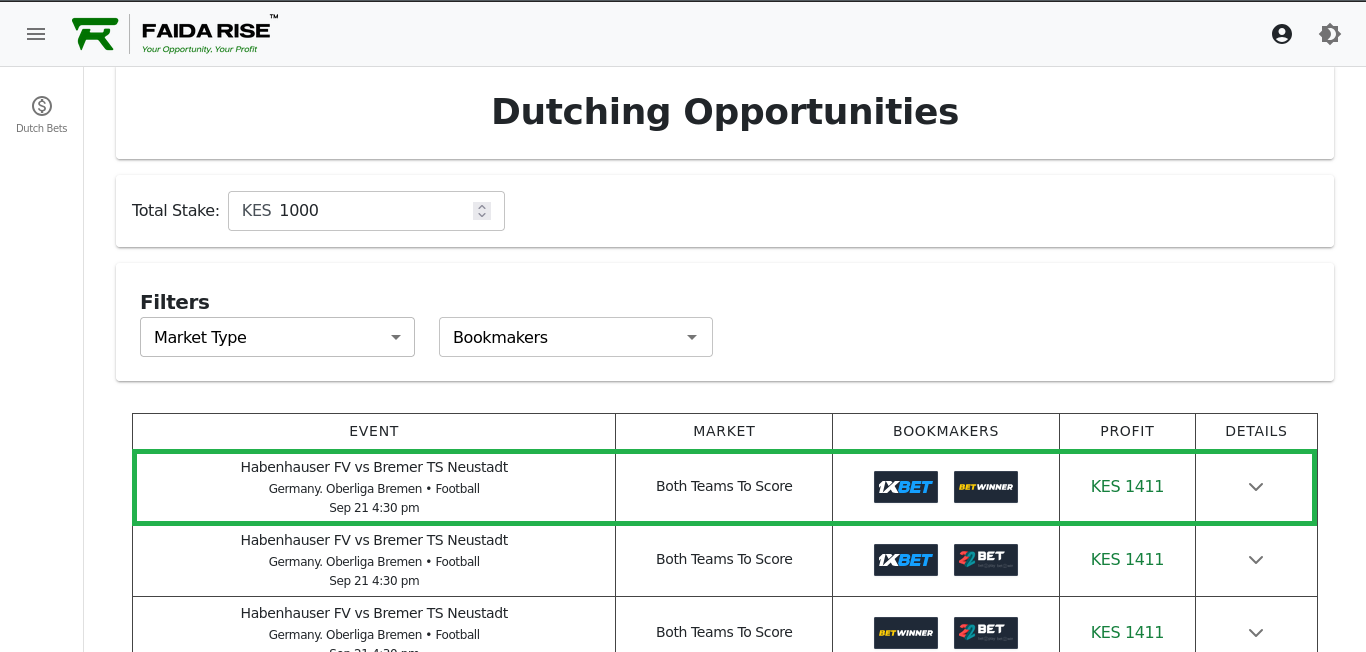This screenshot has height=652, width=1366.
Task: Open the Market Type filter dropdown
Action: click(277, 337)
